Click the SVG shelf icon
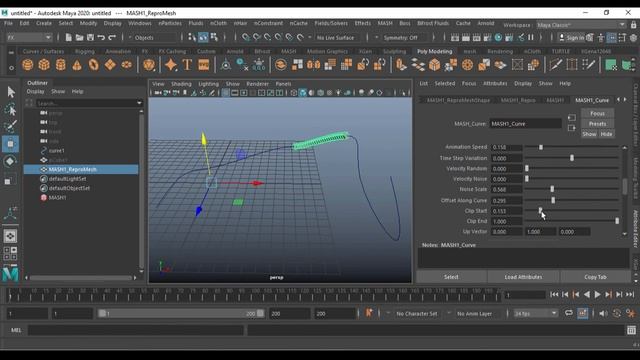The image size is (640, 360). coord(203,65)
